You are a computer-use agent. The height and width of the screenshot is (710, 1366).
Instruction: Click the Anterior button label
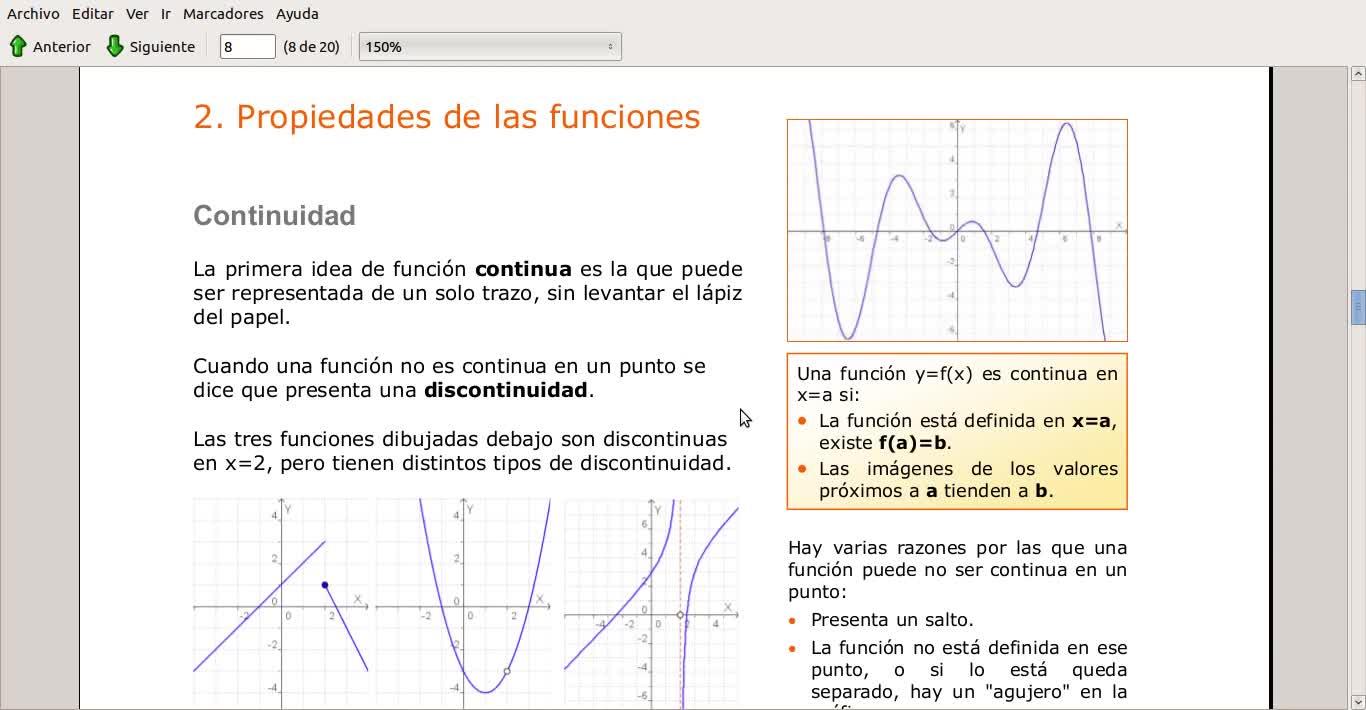62,47
